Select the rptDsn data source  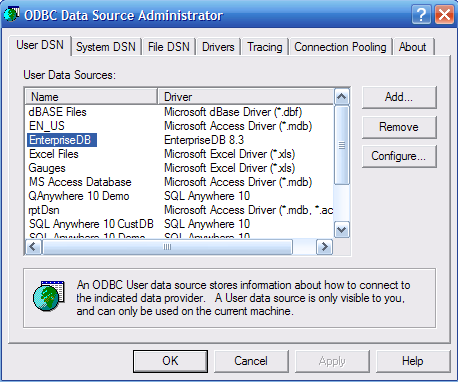coord(44,210)
